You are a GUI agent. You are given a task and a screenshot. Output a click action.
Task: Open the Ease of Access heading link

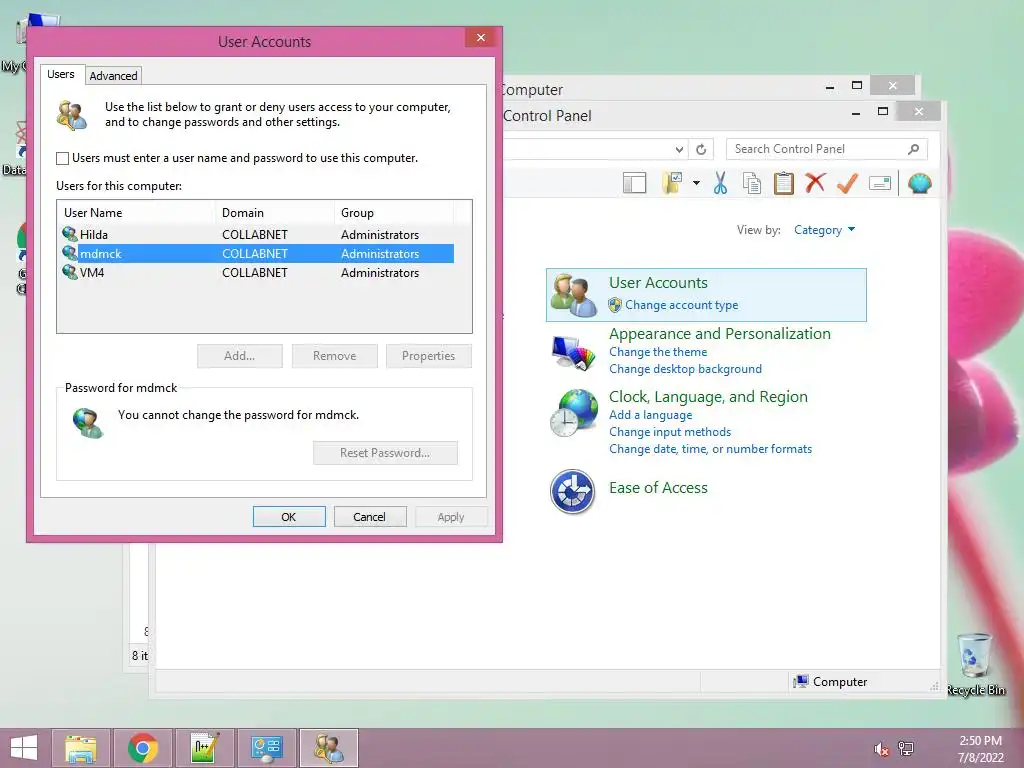(658, 488)
